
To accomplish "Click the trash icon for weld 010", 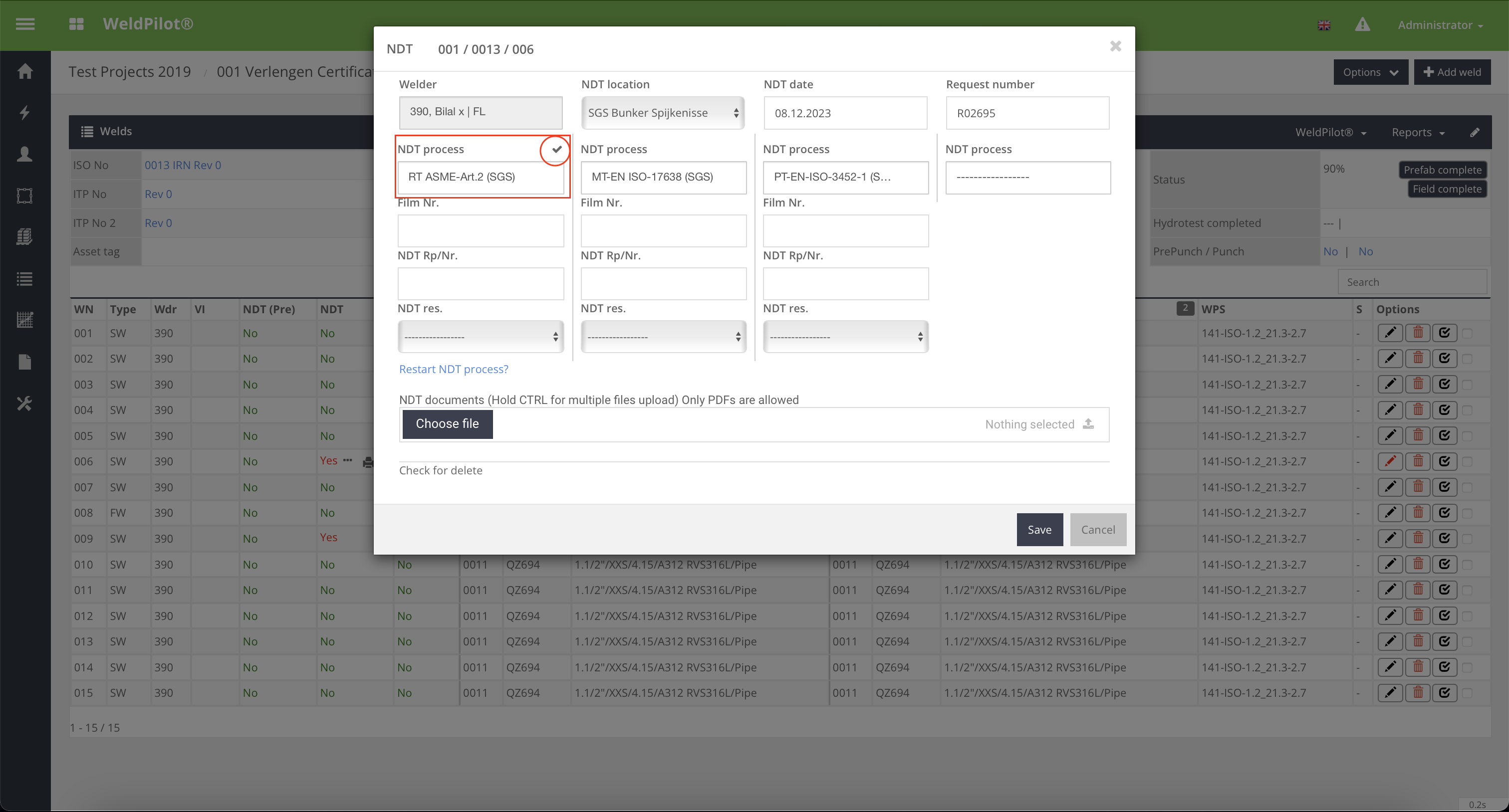I will [x=1418, y=564].
